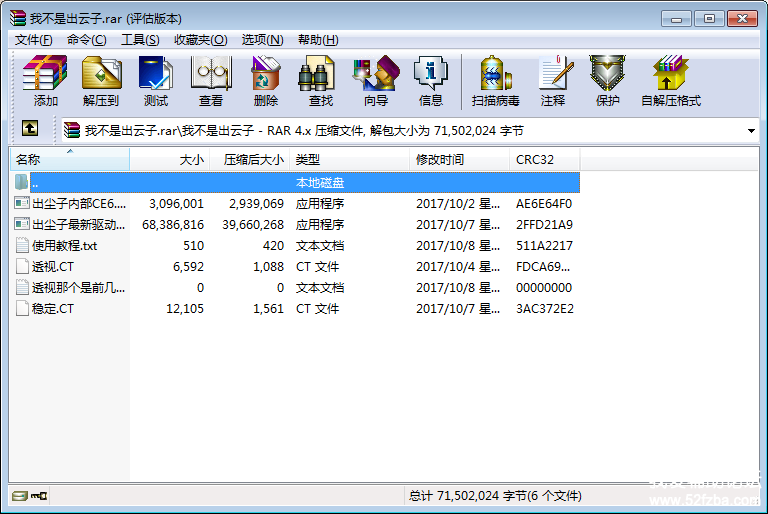Image resolution: width=768 pixels, height=514 pixels.
Task: Click icon of 使用教程.txt file
Action: [x=22, y=245]
